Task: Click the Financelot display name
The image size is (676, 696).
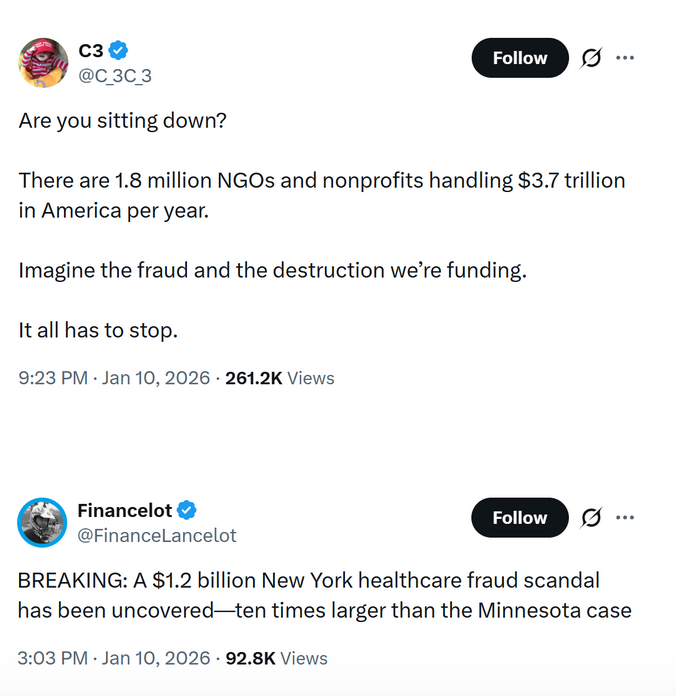Action: pos(124,510)
